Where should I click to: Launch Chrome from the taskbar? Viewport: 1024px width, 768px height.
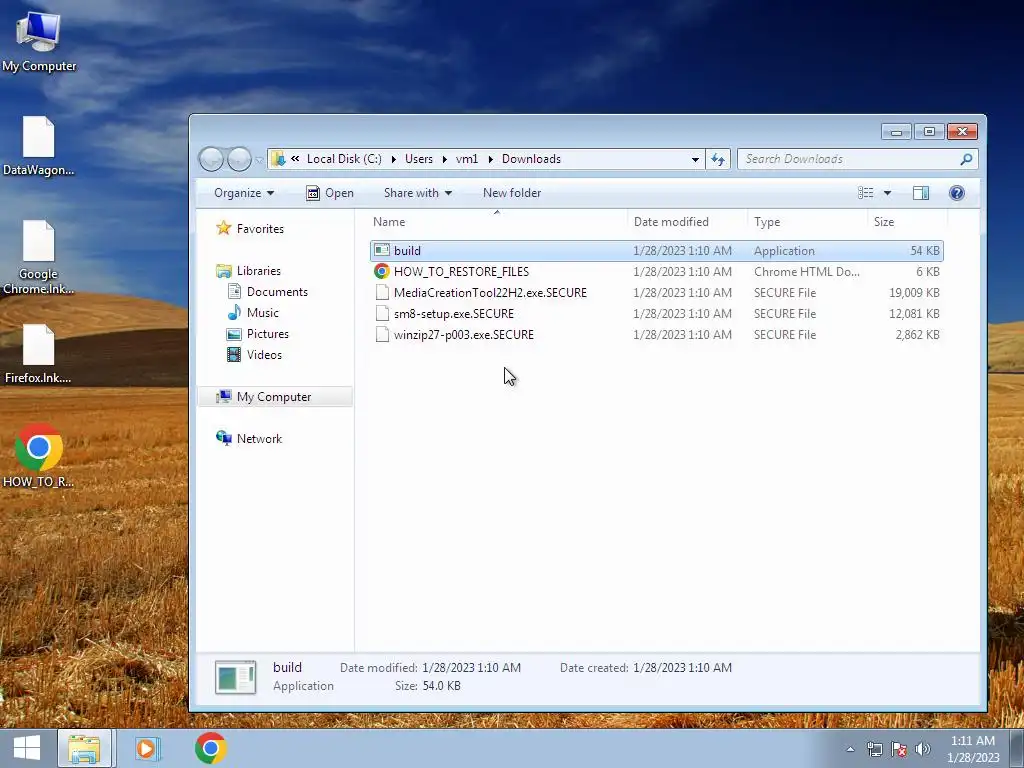point(210,748)
